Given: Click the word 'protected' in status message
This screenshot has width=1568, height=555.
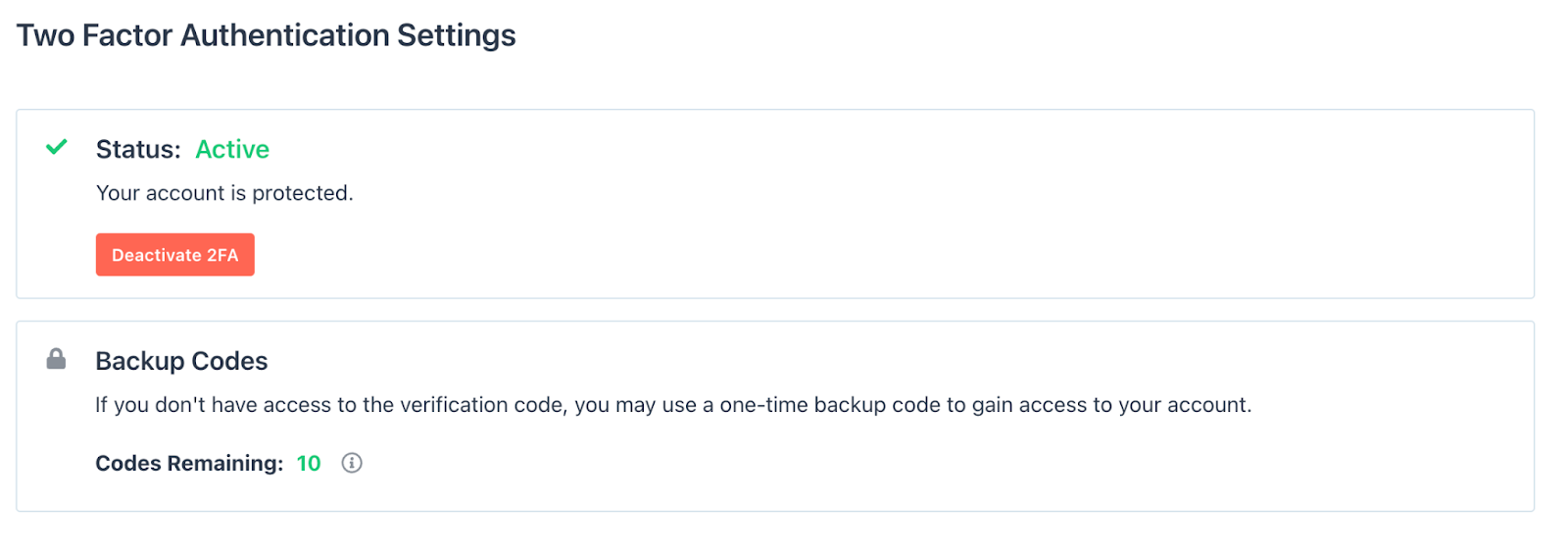Looking at the screenshot, I should click(301, 193).
